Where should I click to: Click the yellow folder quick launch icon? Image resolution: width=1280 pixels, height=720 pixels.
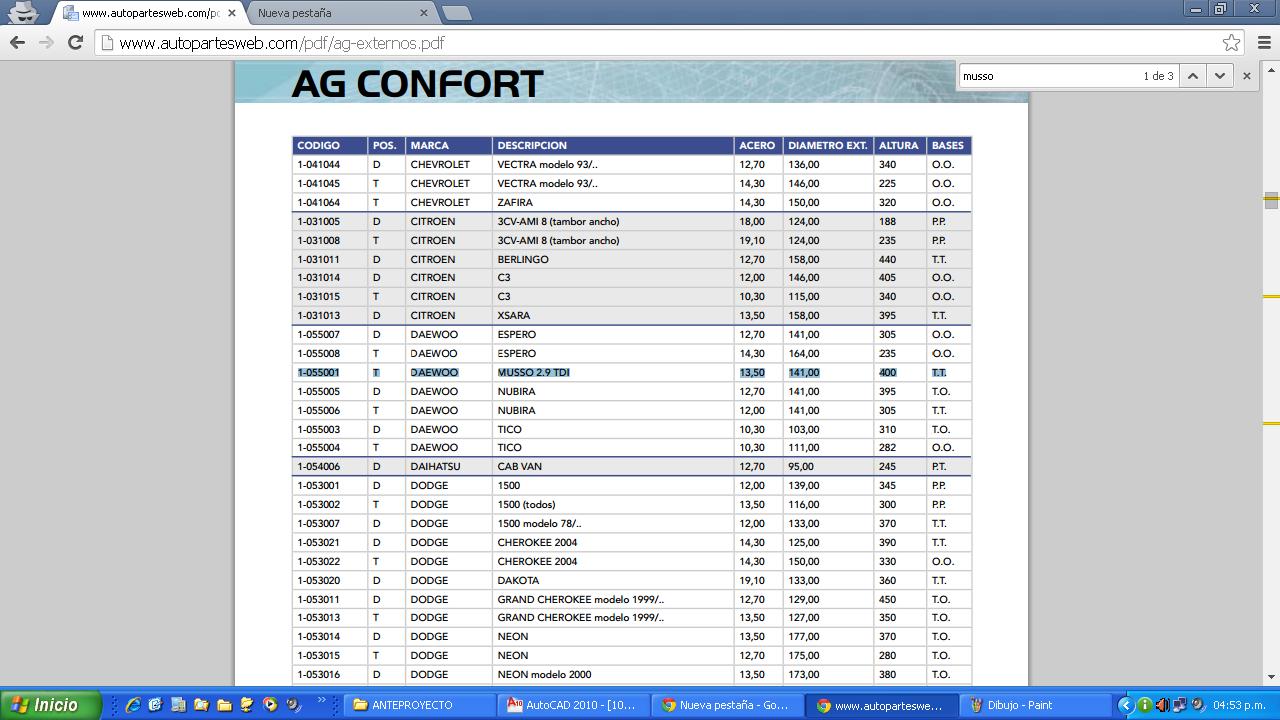pos(224,705)
